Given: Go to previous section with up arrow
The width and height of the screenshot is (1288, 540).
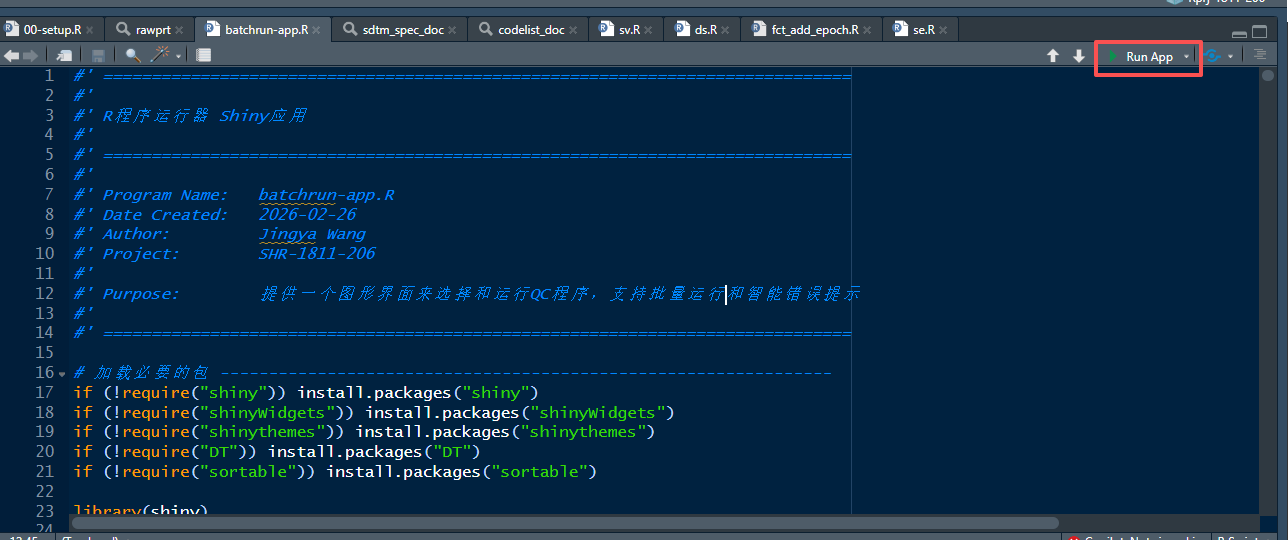Looking at the screenshot, I should click(x=1053, y=56).
